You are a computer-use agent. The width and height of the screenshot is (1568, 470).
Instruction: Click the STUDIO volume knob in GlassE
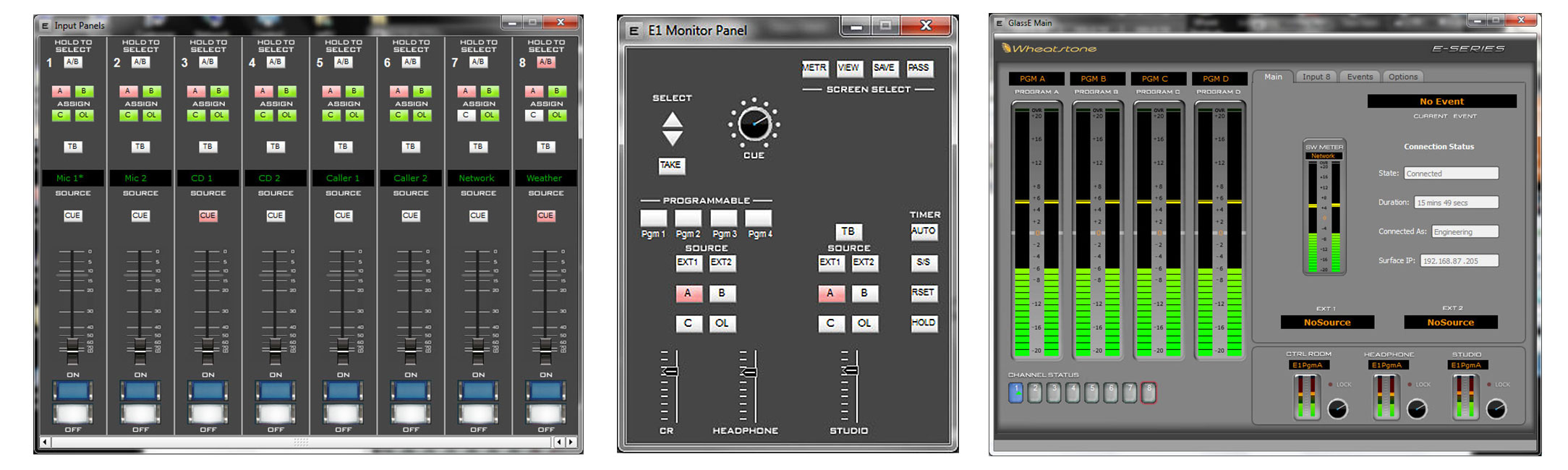pyautogui.click(x=1496, y=410)
